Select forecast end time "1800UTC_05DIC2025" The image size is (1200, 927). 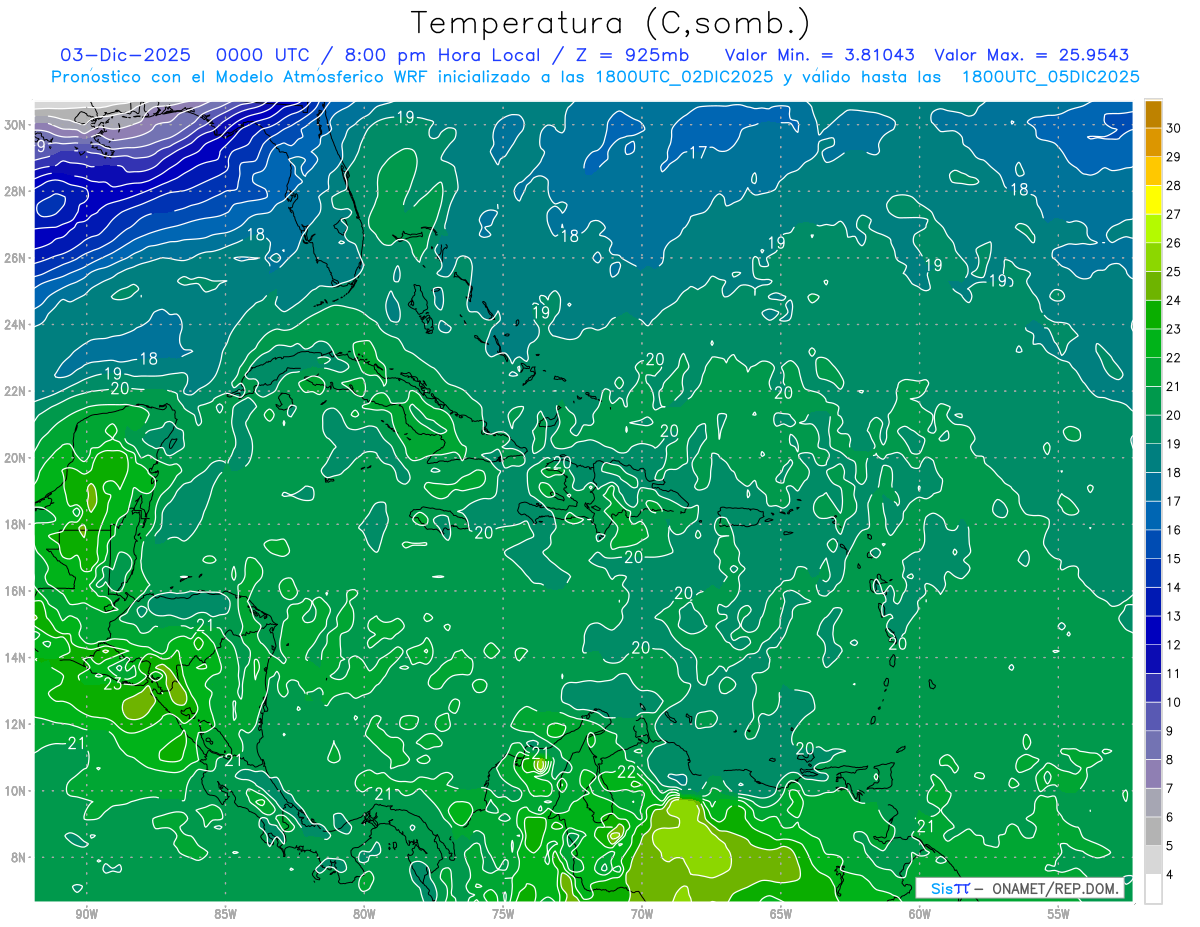(x=1050, y=77)
